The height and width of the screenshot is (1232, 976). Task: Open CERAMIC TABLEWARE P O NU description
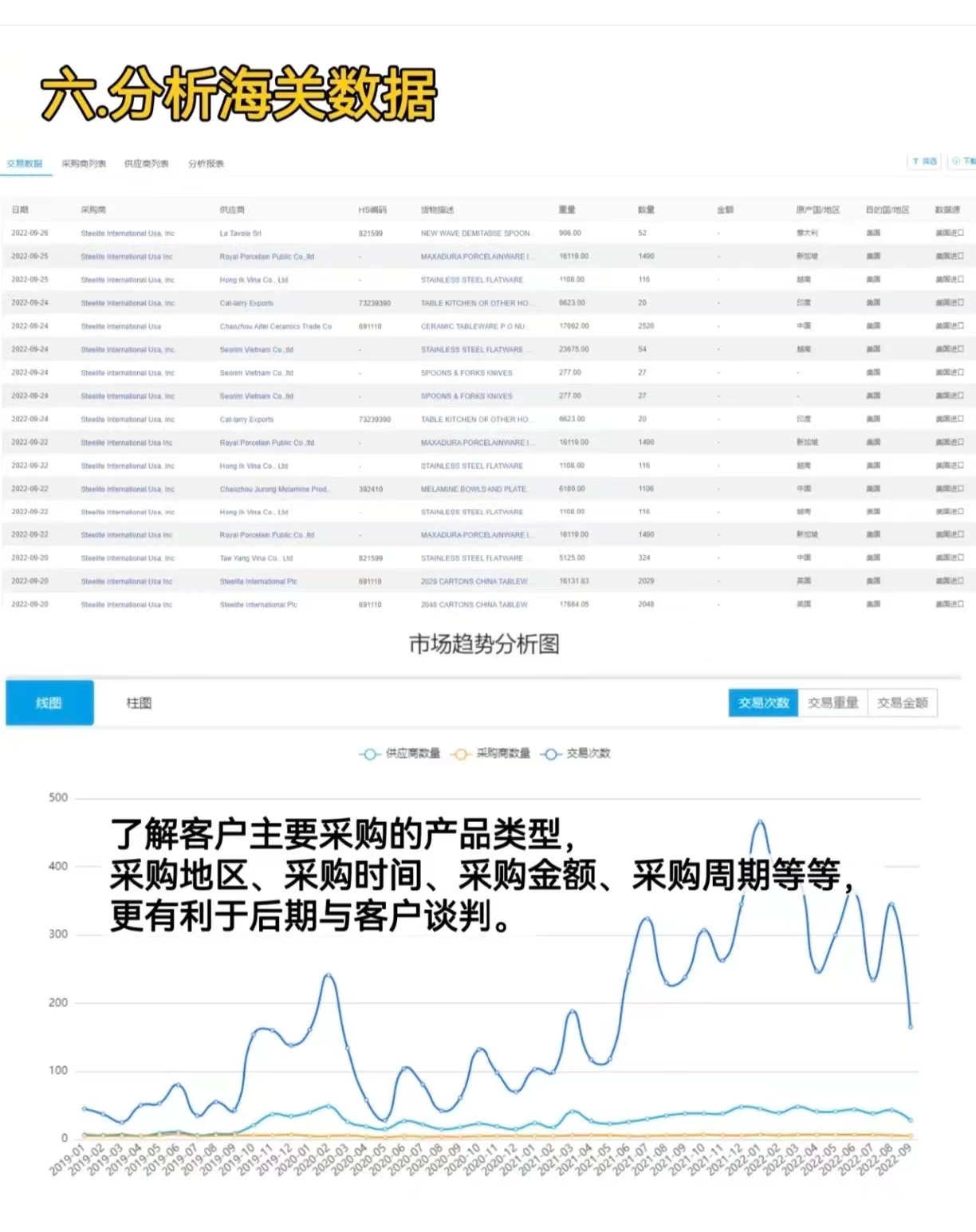click(x=473, y=326)
